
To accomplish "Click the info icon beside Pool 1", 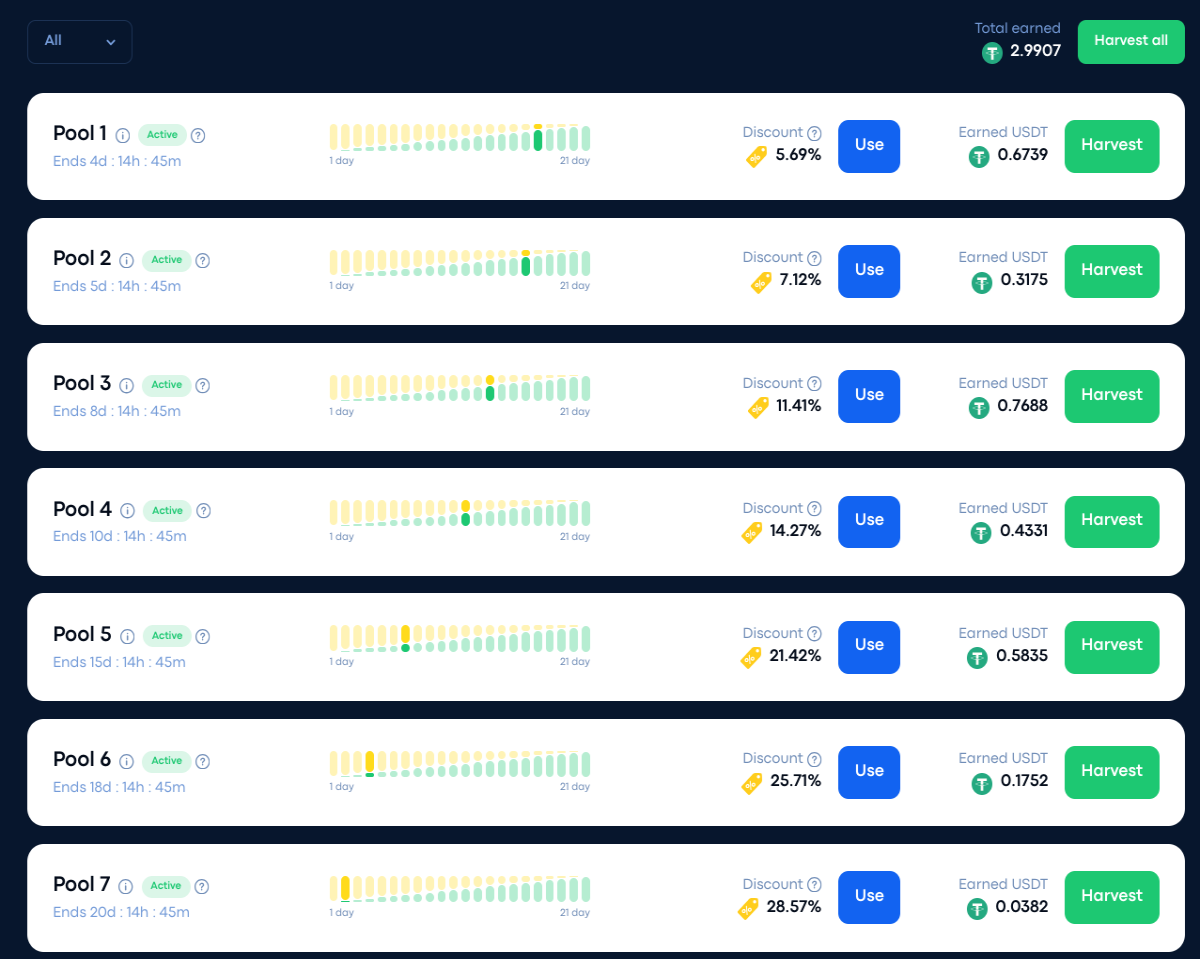I will pyautogui.click(x=123, y=136).
